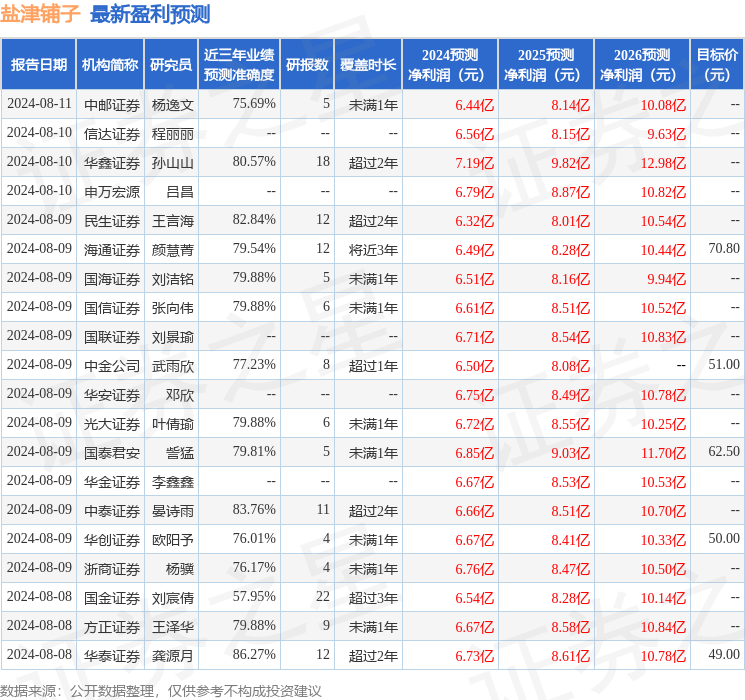
Task: Click the 最新盈利预测 heading
Action: point(150,14)
